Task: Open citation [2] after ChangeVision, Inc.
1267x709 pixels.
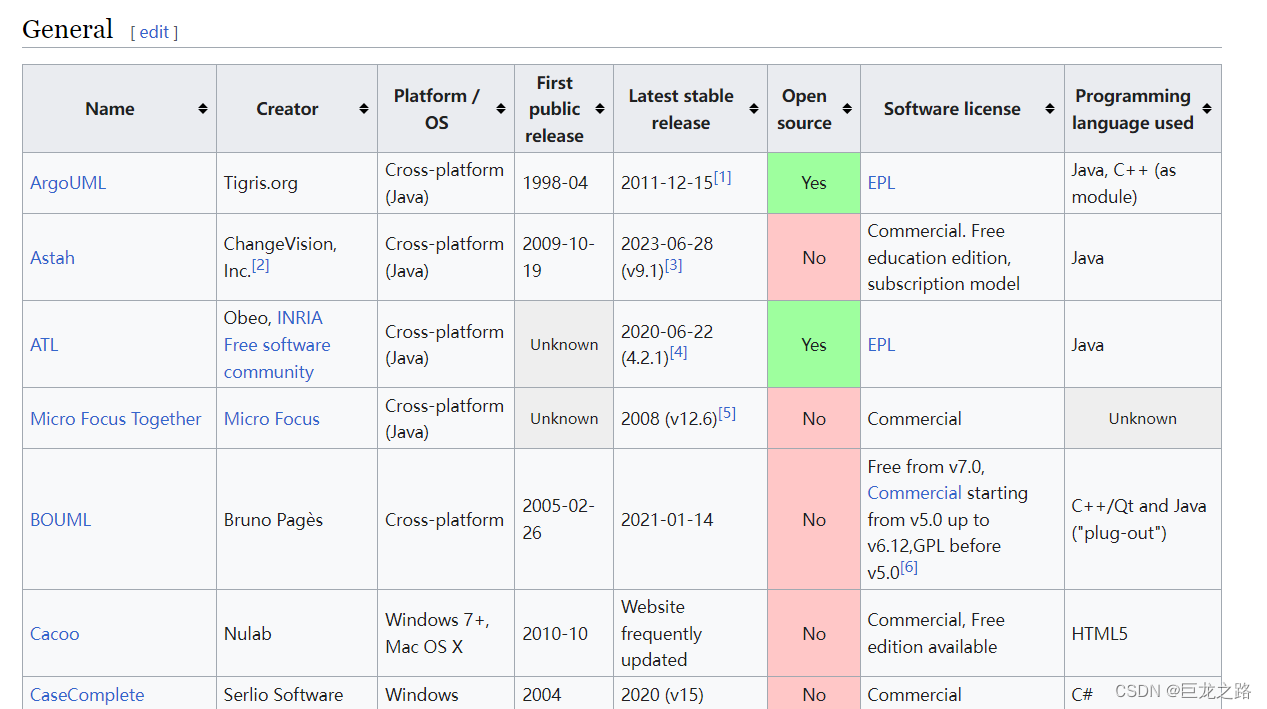Action: (x=260, y=265)
